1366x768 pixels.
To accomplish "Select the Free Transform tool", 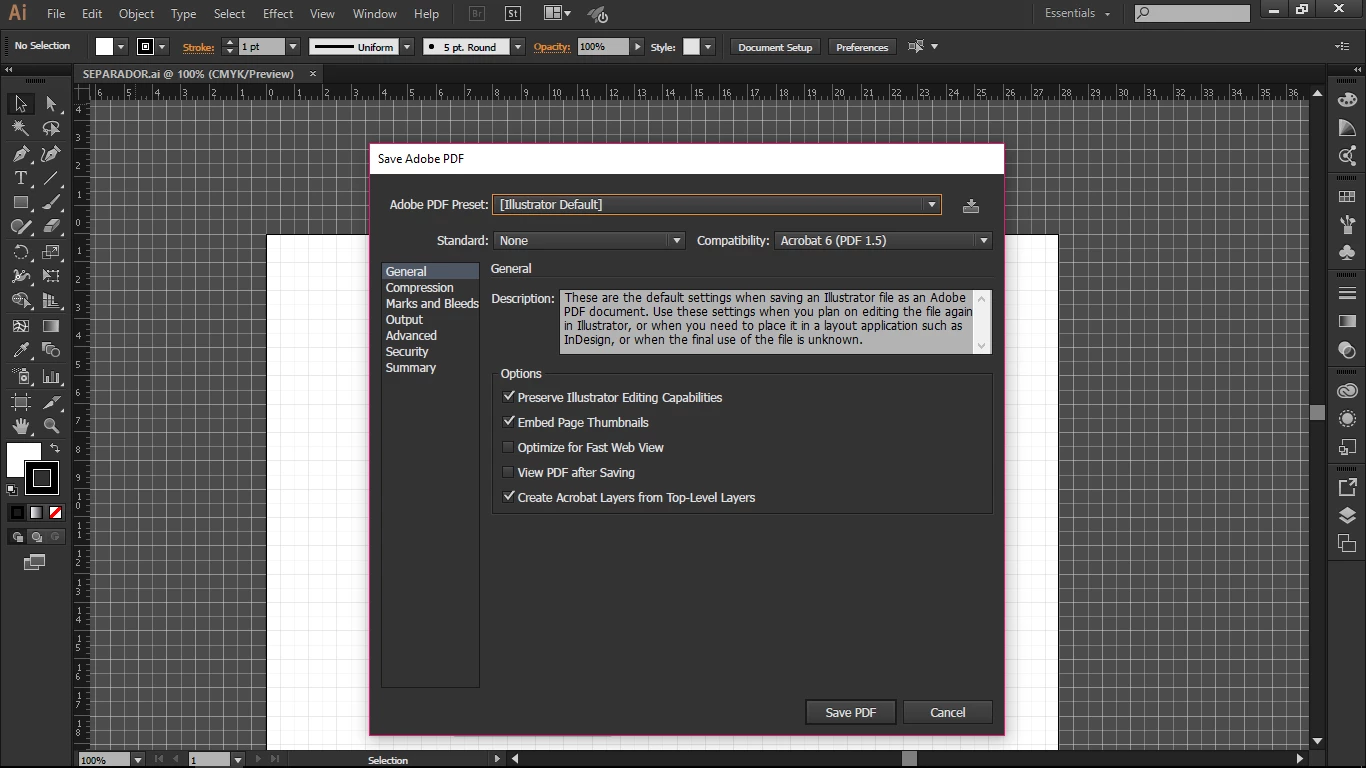I will point(51,276).
